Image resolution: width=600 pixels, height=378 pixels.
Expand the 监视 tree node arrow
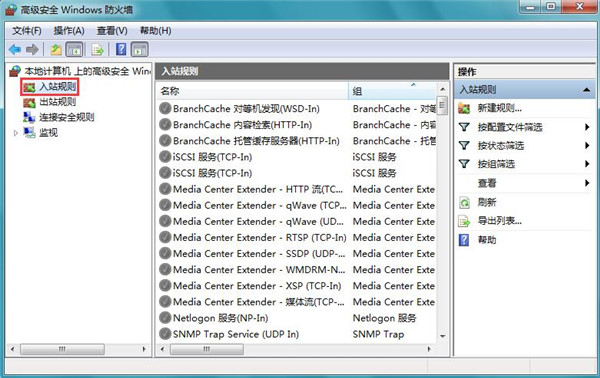pyautogui.click(x=16, y=133)
